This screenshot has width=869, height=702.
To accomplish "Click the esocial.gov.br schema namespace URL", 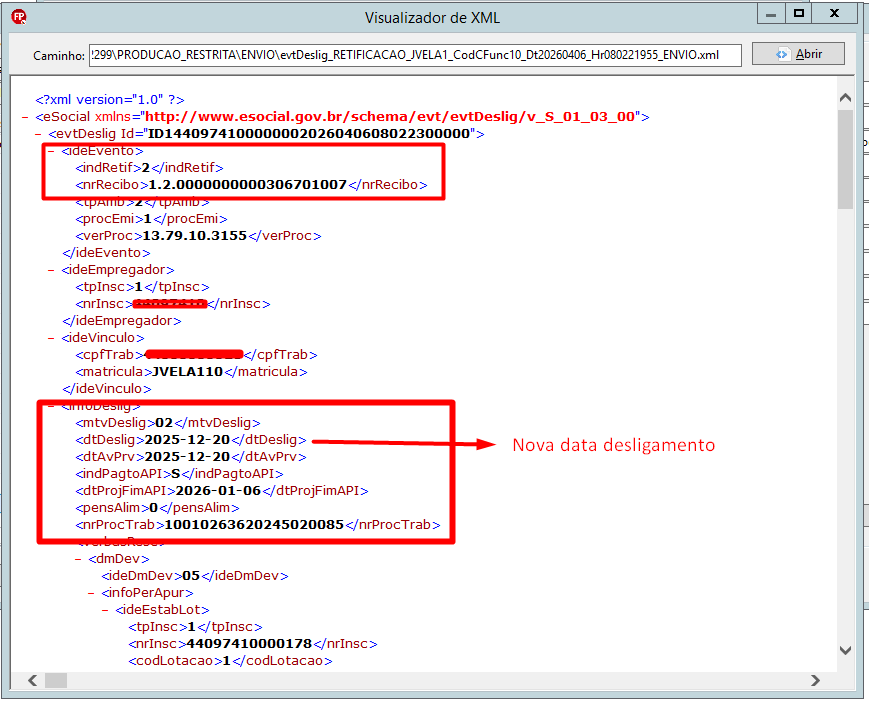I will 390,117.
